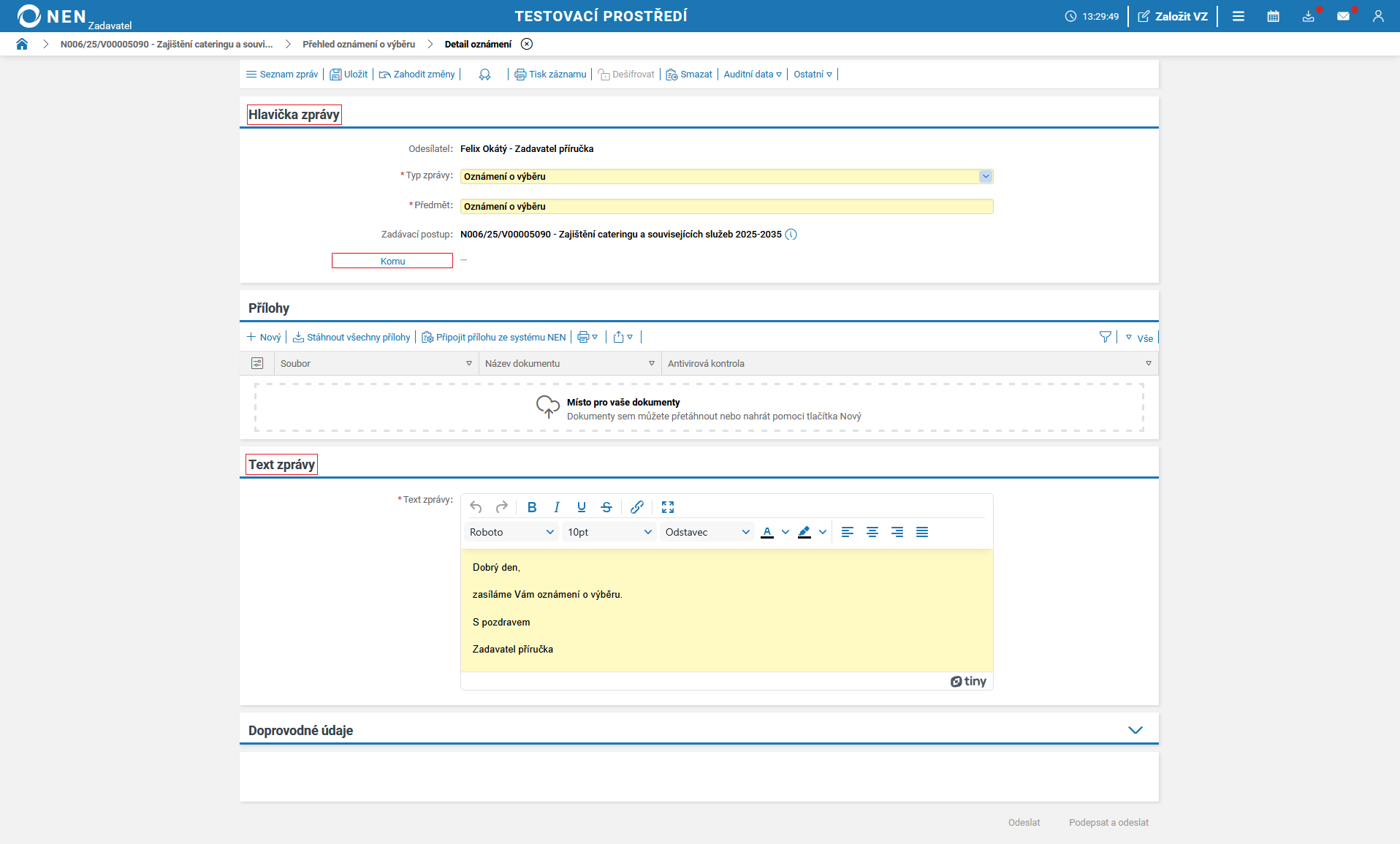Open the Typ zprávy dropdown
The height and width of the screenshot is (844, 1400).
pos(985,176)
